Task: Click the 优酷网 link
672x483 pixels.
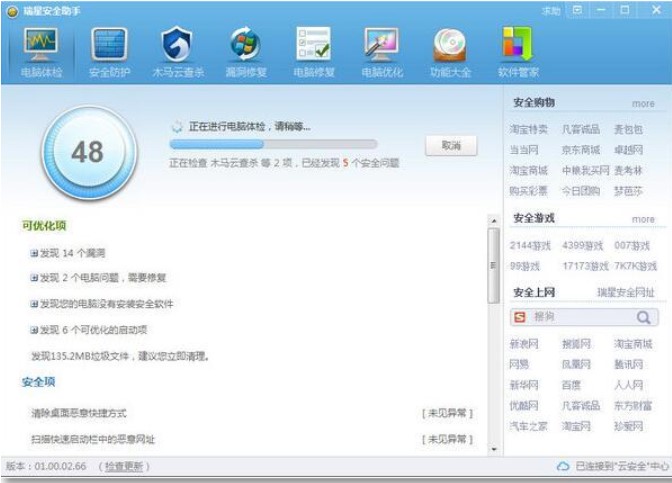Action: [524, 406]
